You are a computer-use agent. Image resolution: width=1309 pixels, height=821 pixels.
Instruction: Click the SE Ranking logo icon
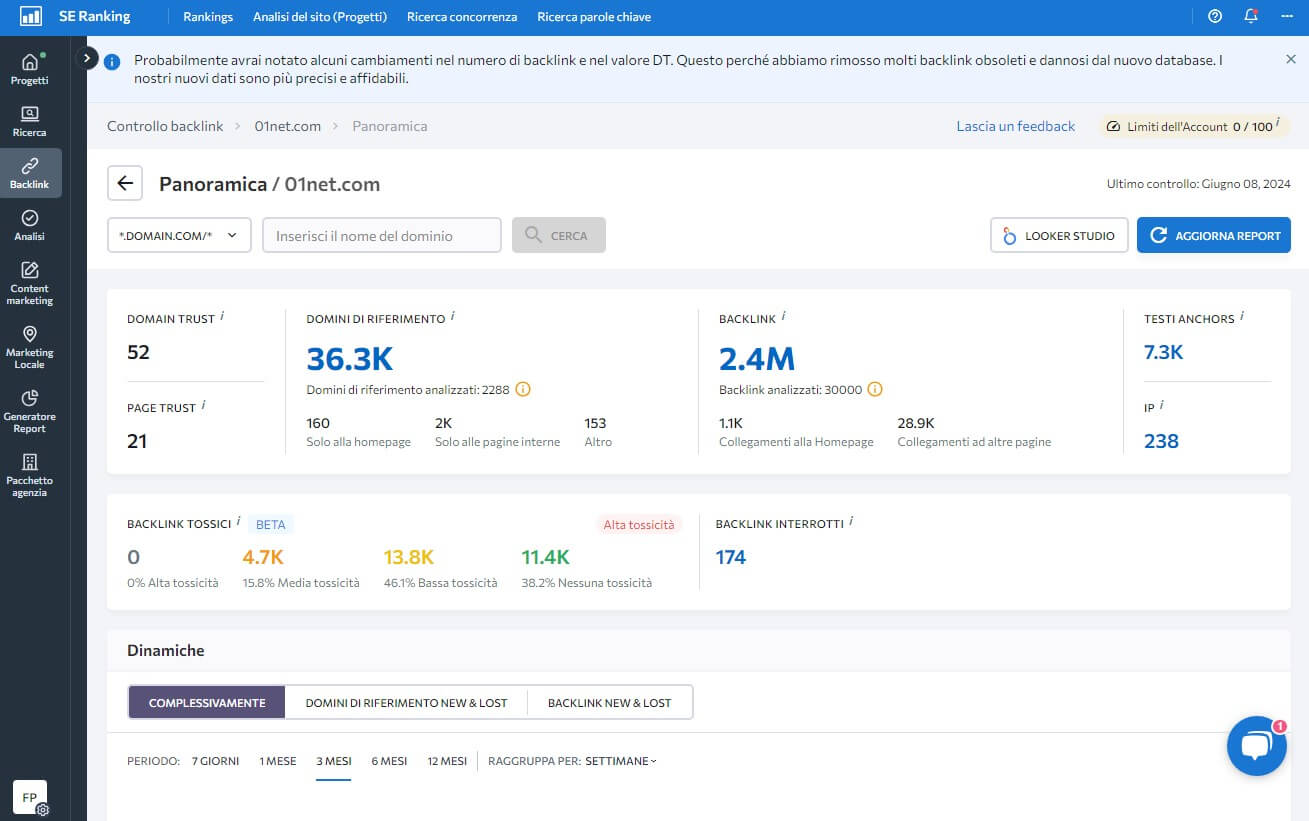click(31, 16)
